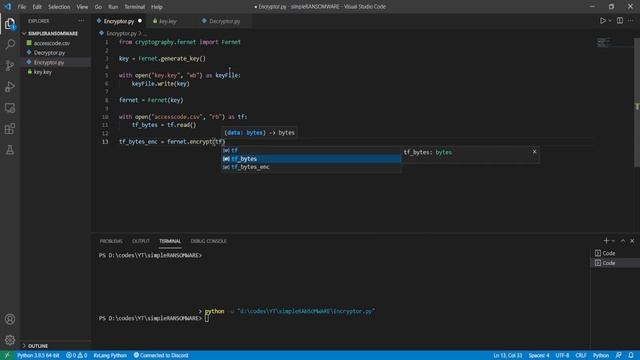Close the suggestion details popup

[x=534, y=152]
